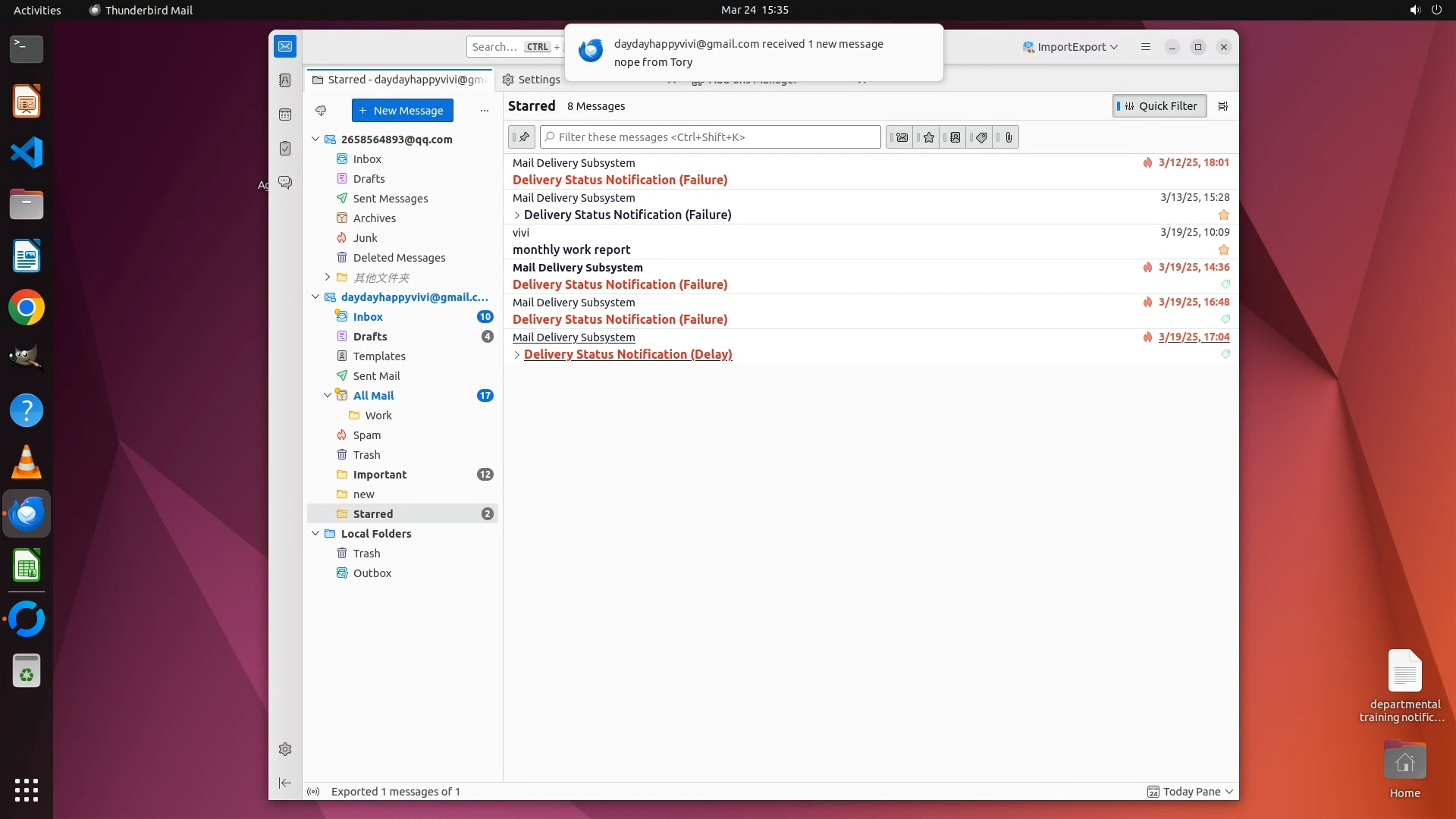Click the Quick Filter button
This screenshot has height=819, width=1456.
pos(1159,106)
